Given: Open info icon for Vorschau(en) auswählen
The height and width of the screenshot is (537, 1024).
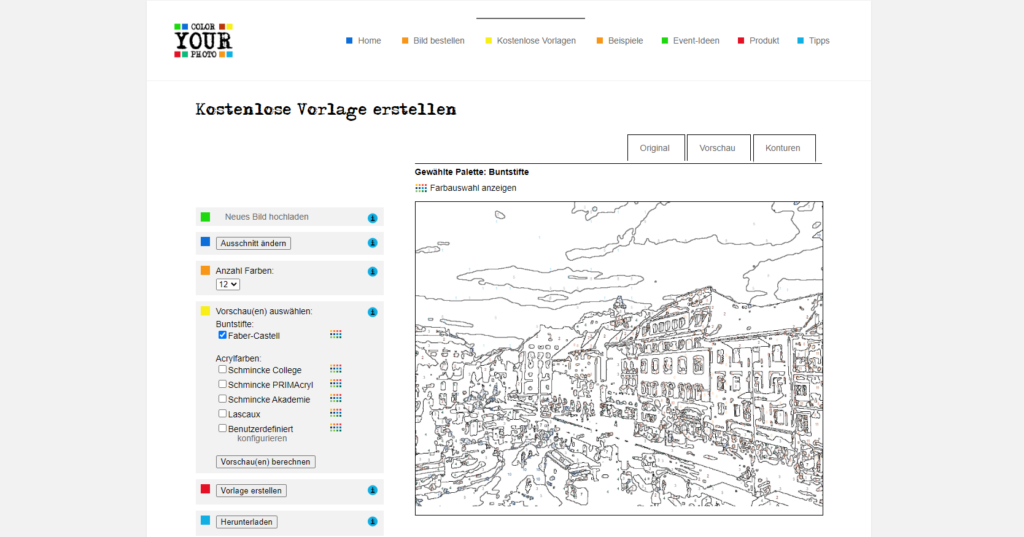Looking at the screenshot, I should pyautogui.click(x=372, y=312).
